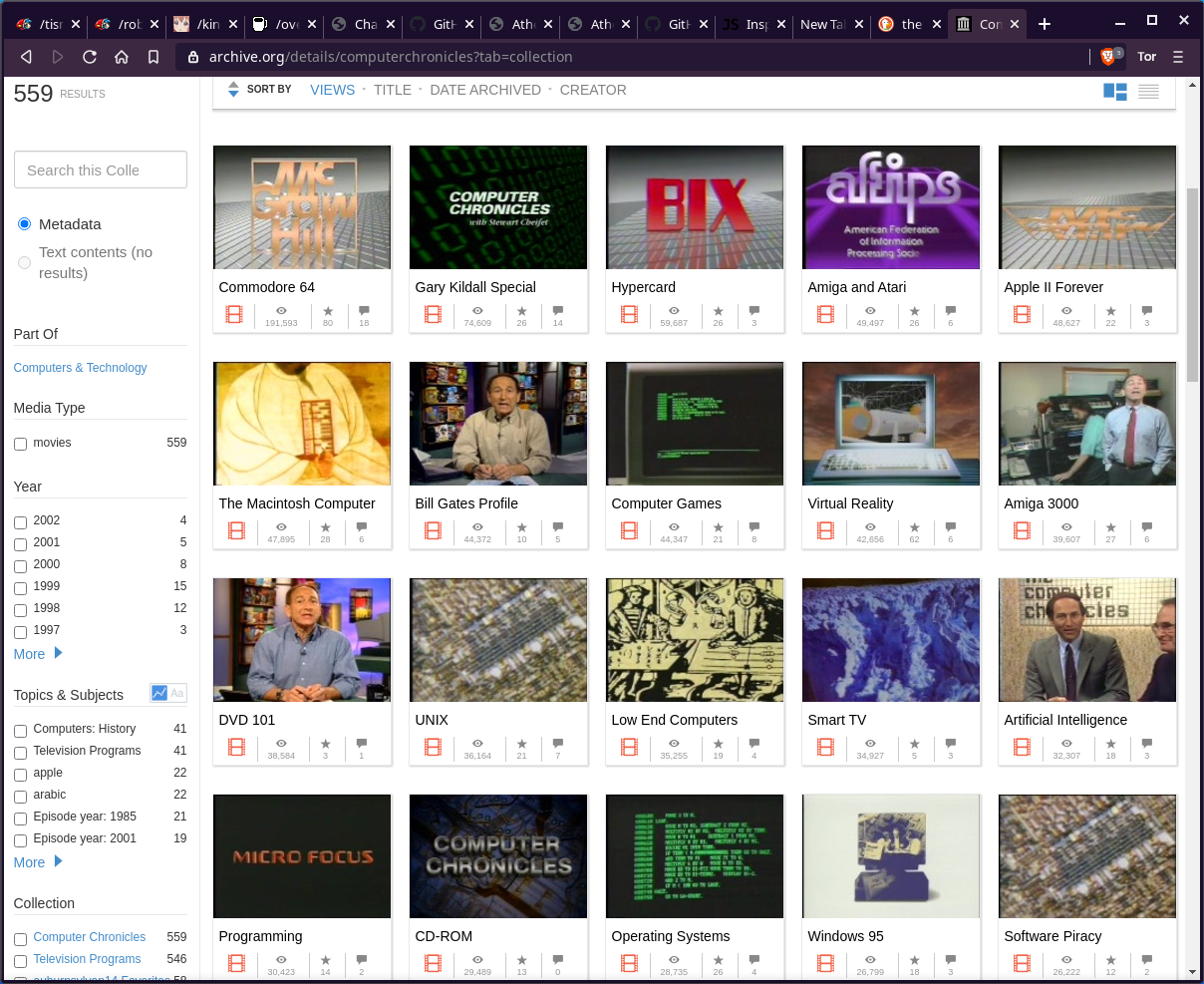
Task: Show topics chart view icon
Action: [x=158, y=693]
